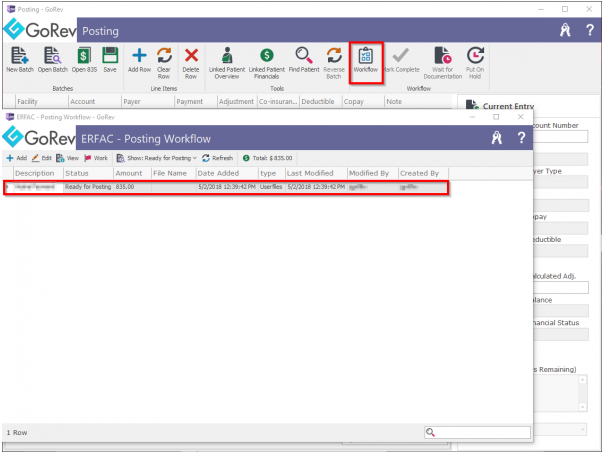
Task: Click Adjustment column in Posting grid
Action: 237,102
